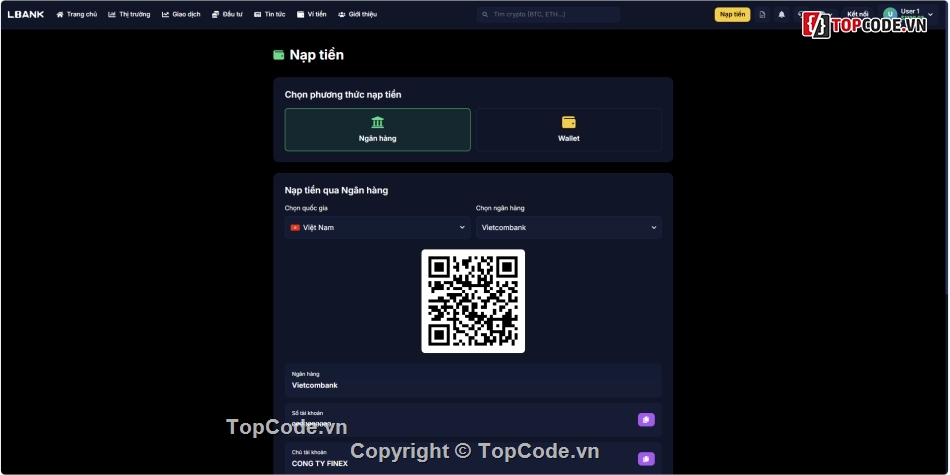Viewport: 950px width, 475px height.
Task: Copy the account holder name CONG TY FINEX
Action: [x=646, y=459]
